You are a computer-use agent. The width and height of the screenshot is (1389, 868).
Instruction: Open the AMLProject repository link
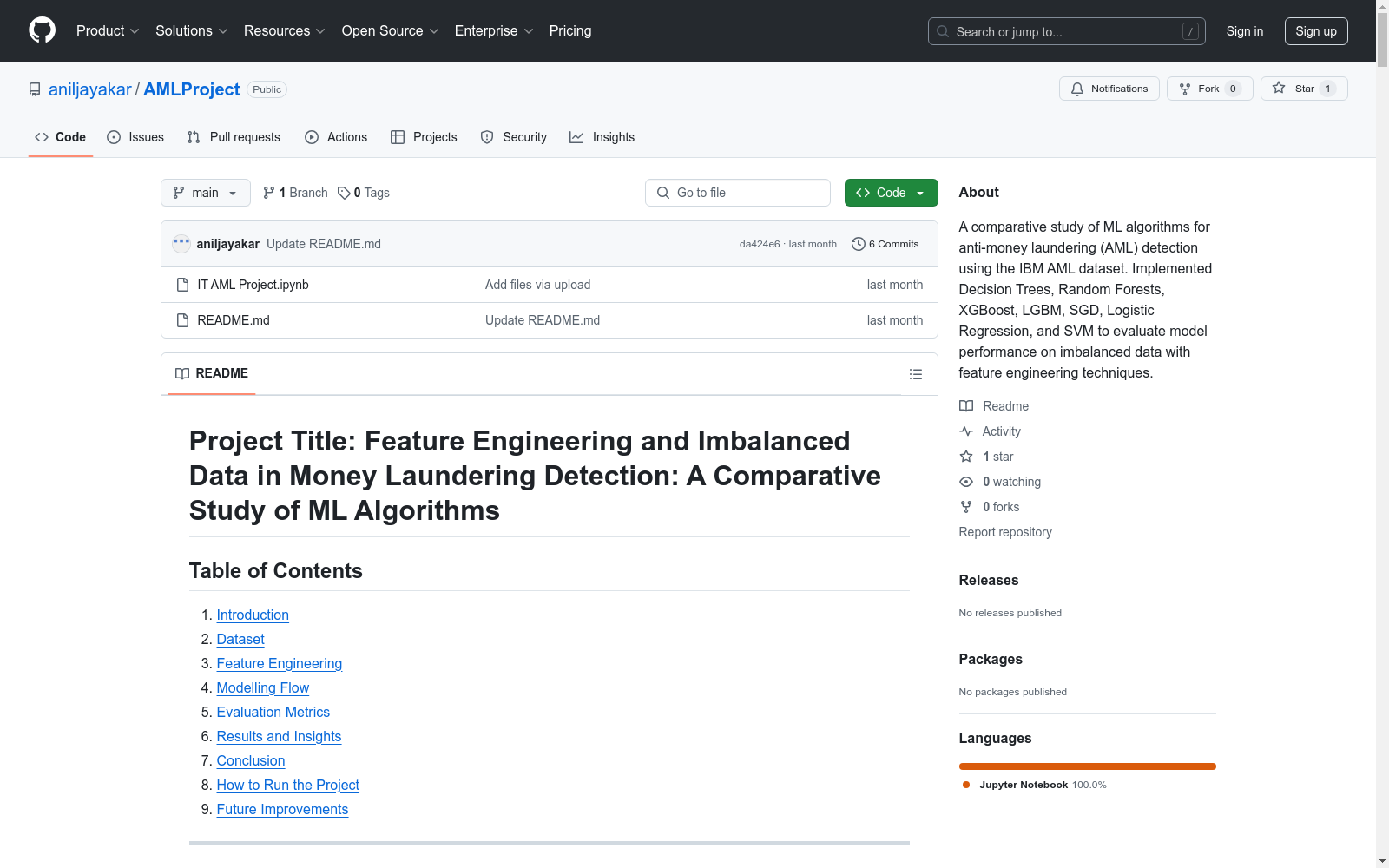[191, 89]
